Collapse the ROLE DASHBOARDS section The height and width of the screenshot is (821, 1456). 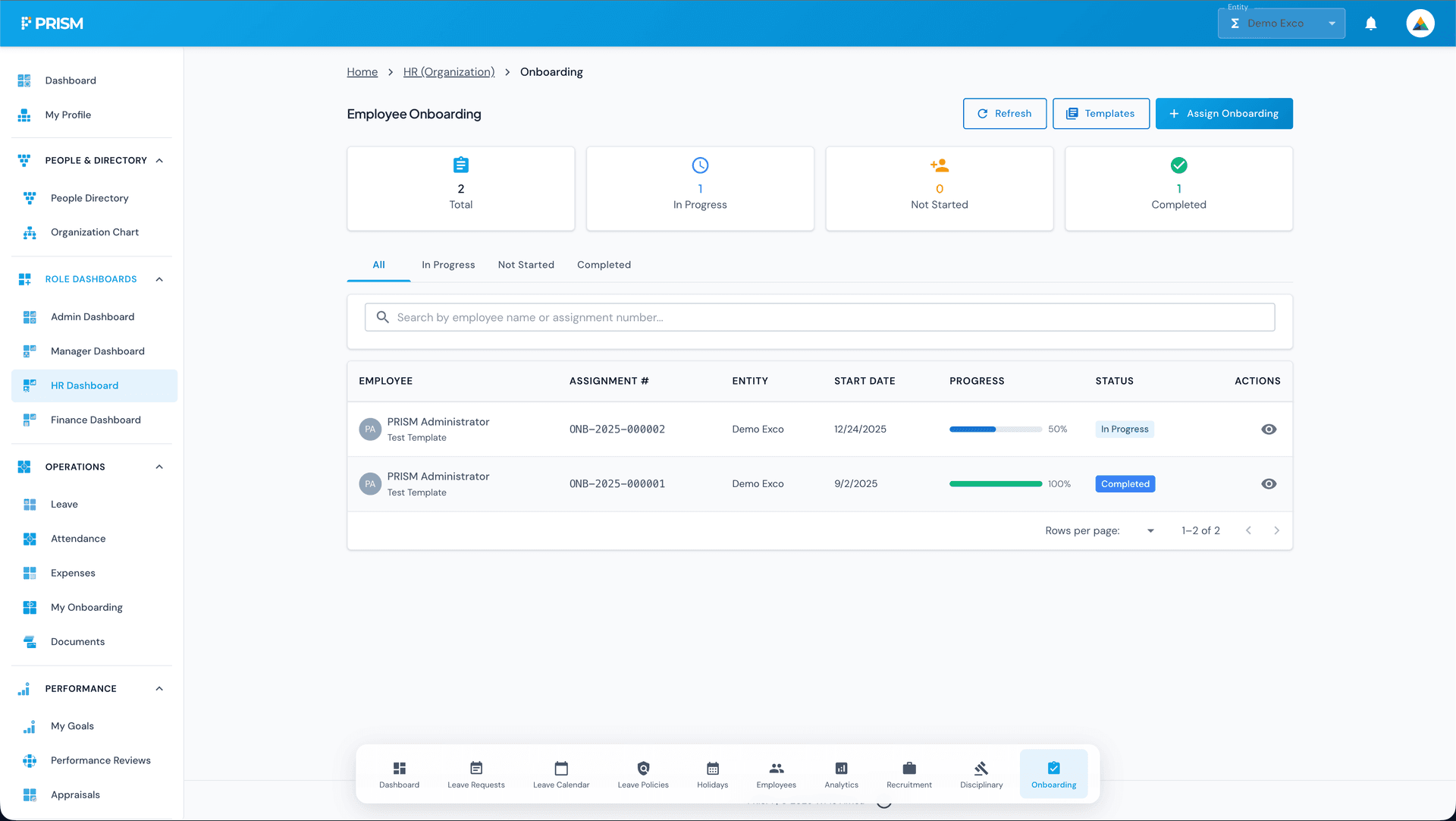tap(159, 278)
